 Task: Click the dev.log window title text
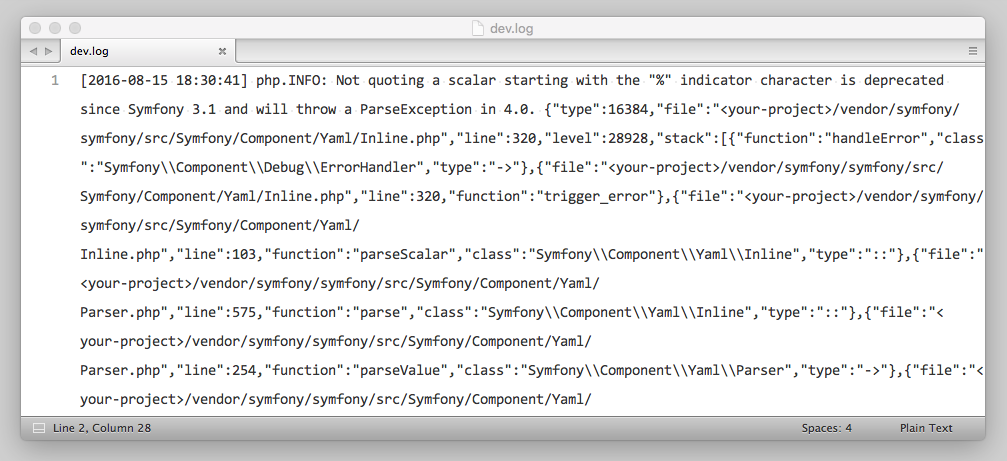(x=511, y=29)
